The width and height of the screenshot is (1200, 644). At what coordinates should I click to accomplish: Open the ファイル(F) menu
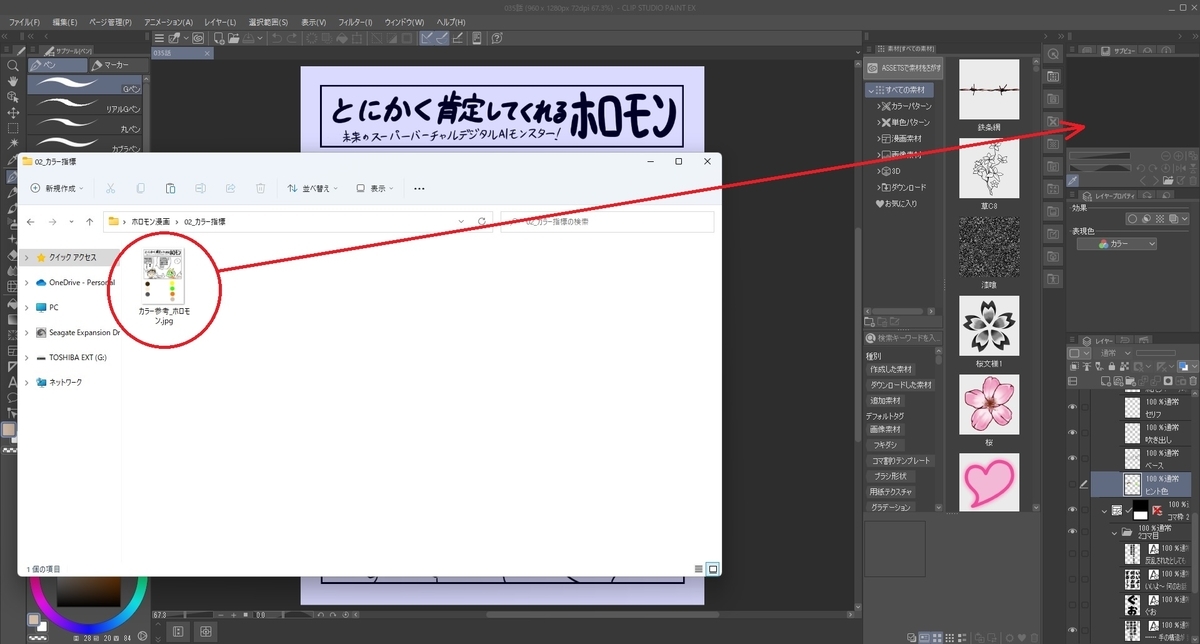click(x=24, y=22)
